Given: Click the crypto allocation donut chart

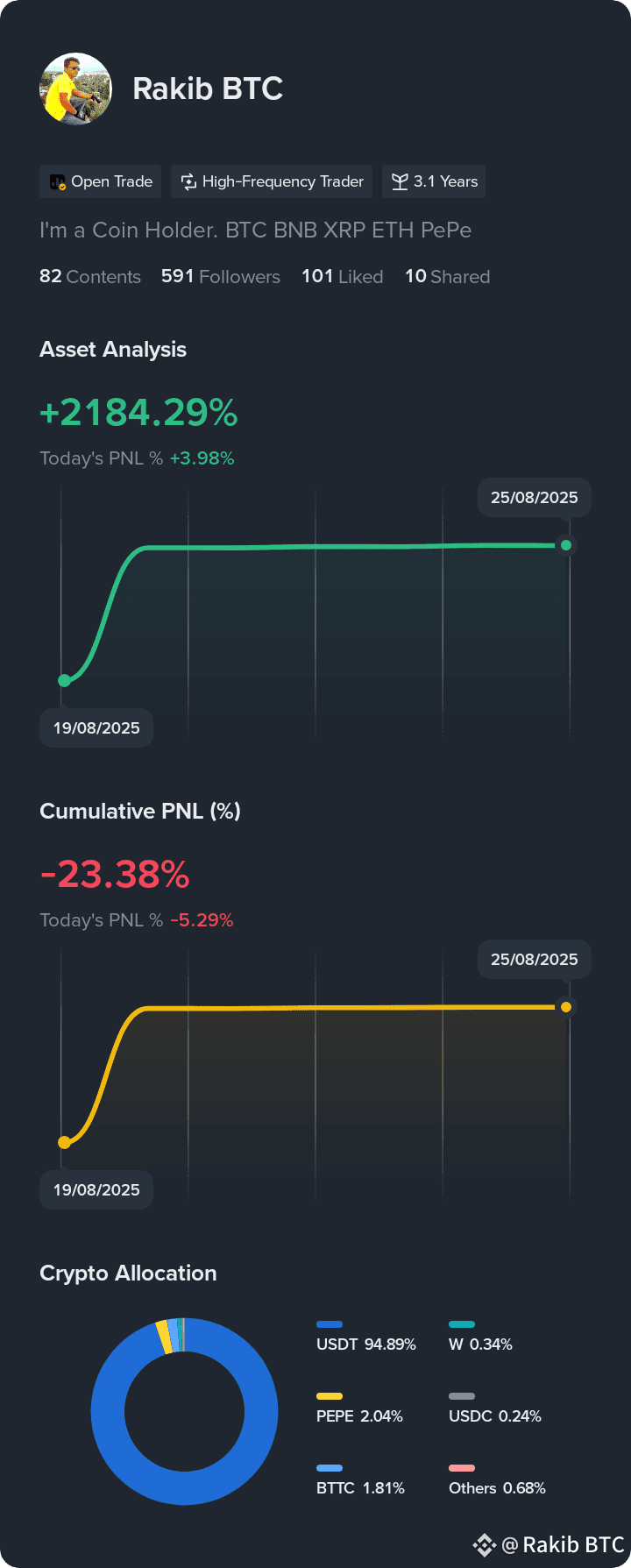Looking at the screenshot, I should (184, 1411).
